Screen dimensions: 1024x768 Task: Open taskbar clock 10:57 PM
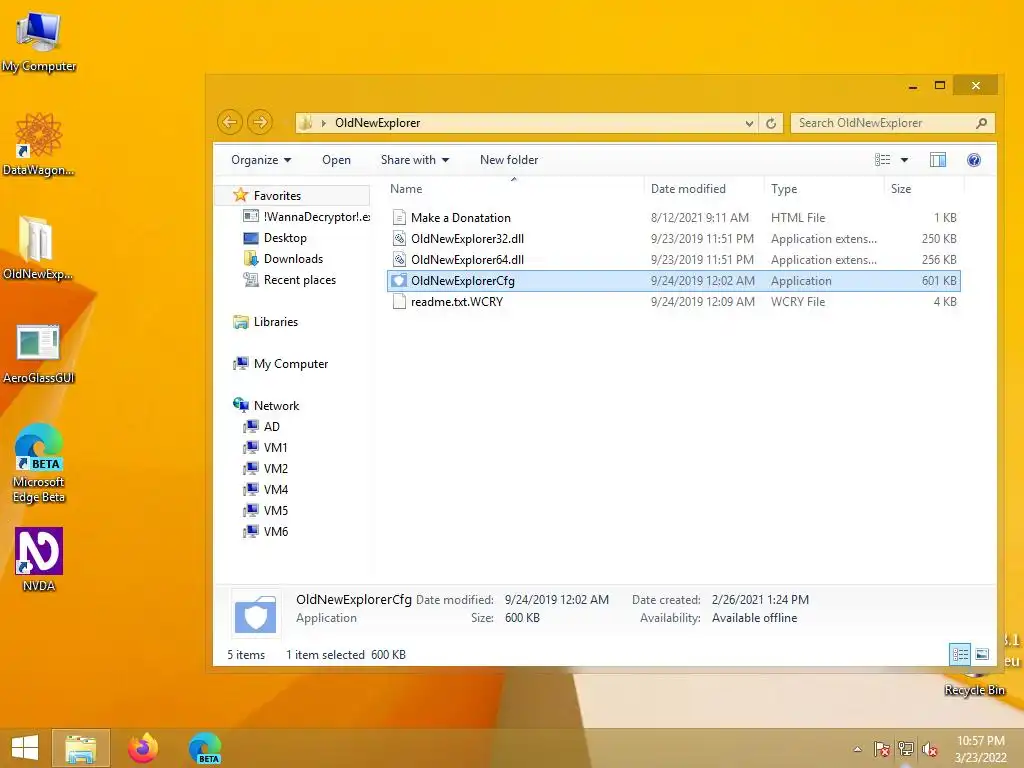click(980, 749)
